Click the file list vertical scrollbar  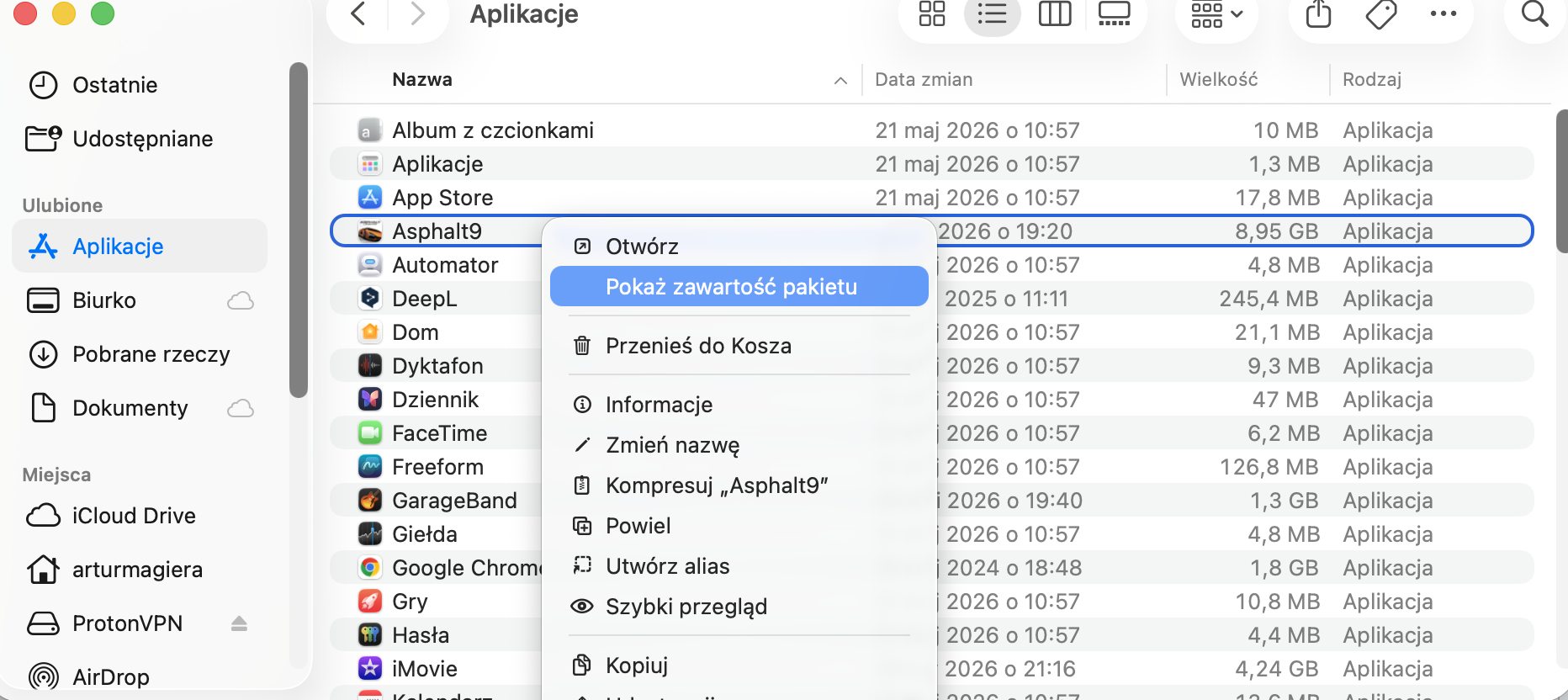tap(1561, 181)
